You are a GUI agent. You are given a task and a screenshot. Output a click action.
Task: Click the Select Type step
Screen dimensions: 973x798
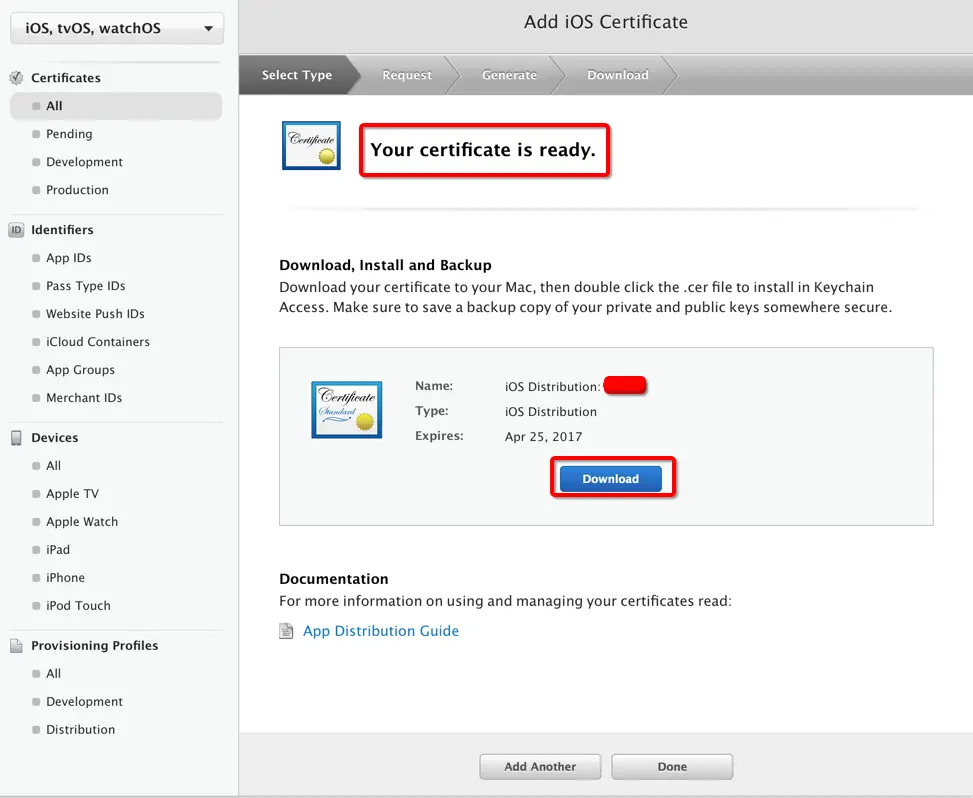pos(297,75)
